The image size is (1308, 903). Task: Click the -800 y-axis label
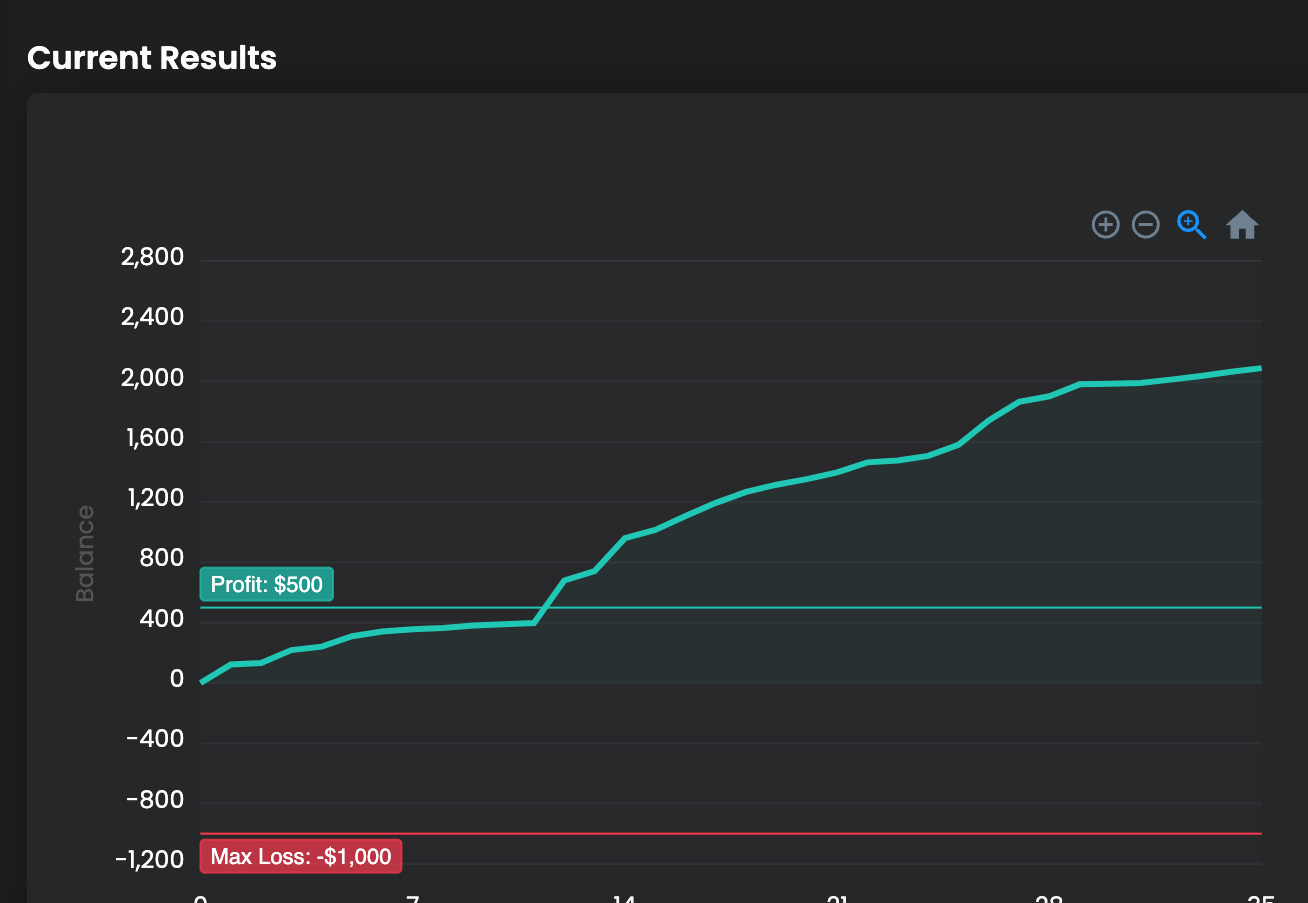pos(156,800)
